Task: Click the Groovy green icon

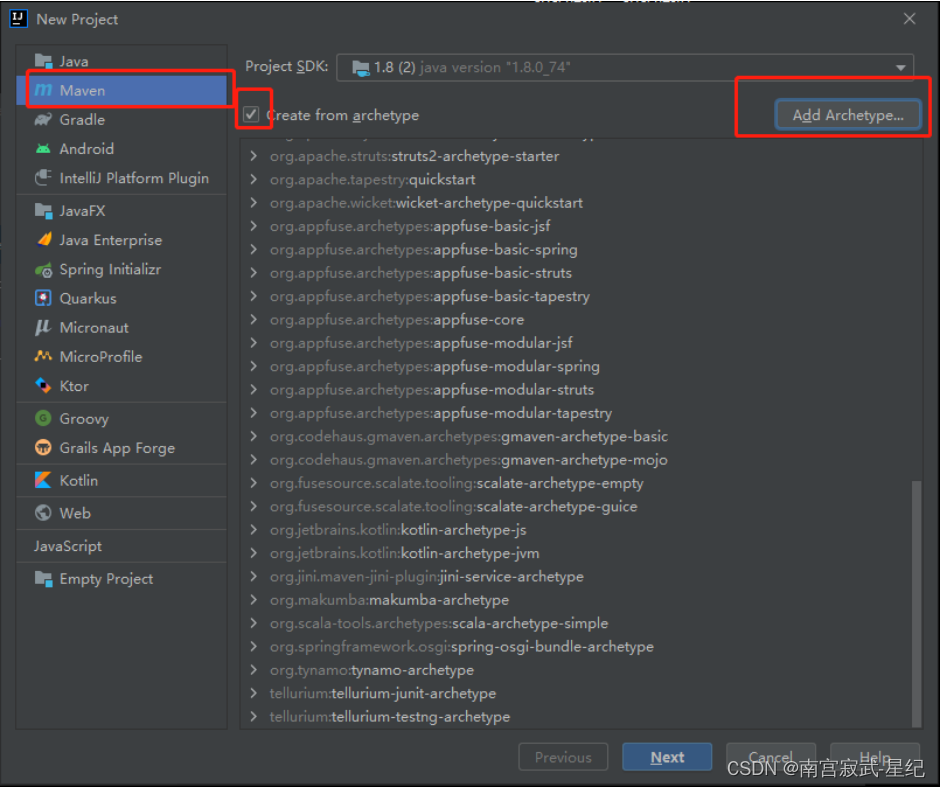Action: coord(43,418)
